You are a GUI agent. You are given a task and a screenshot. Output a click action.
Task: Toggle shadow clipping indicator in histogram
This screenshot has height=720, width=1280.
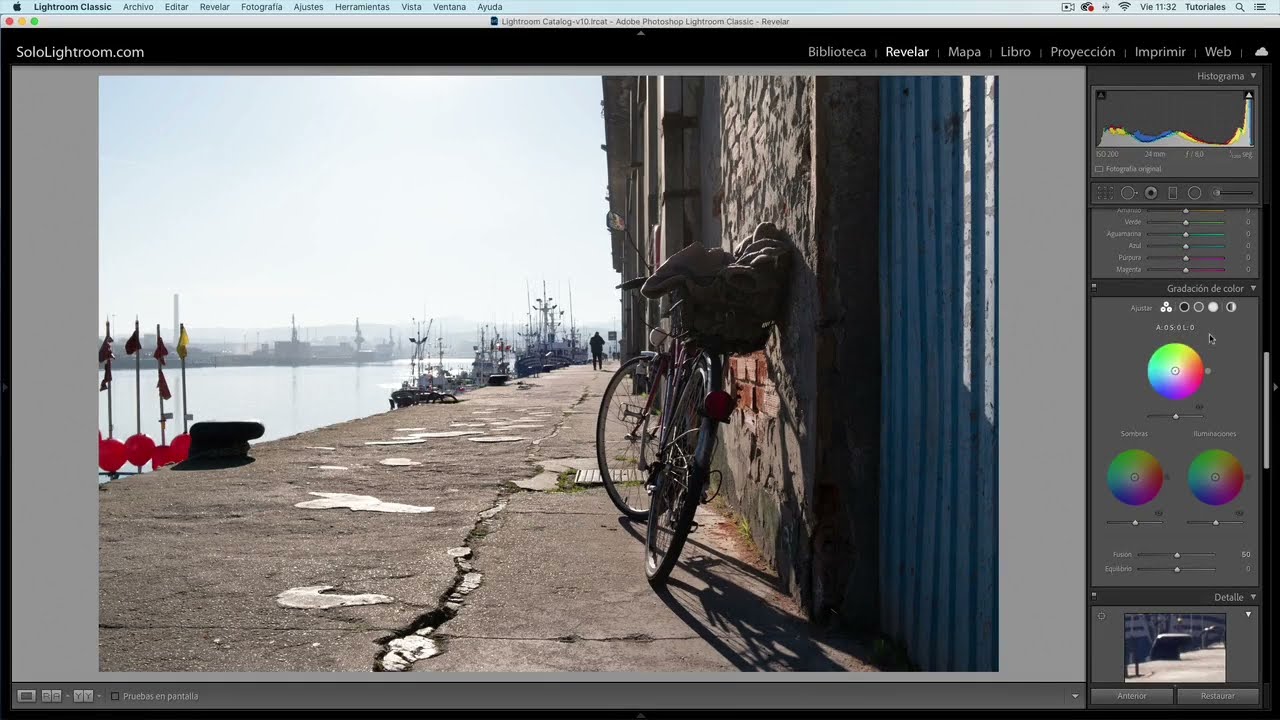point(1101,95)
